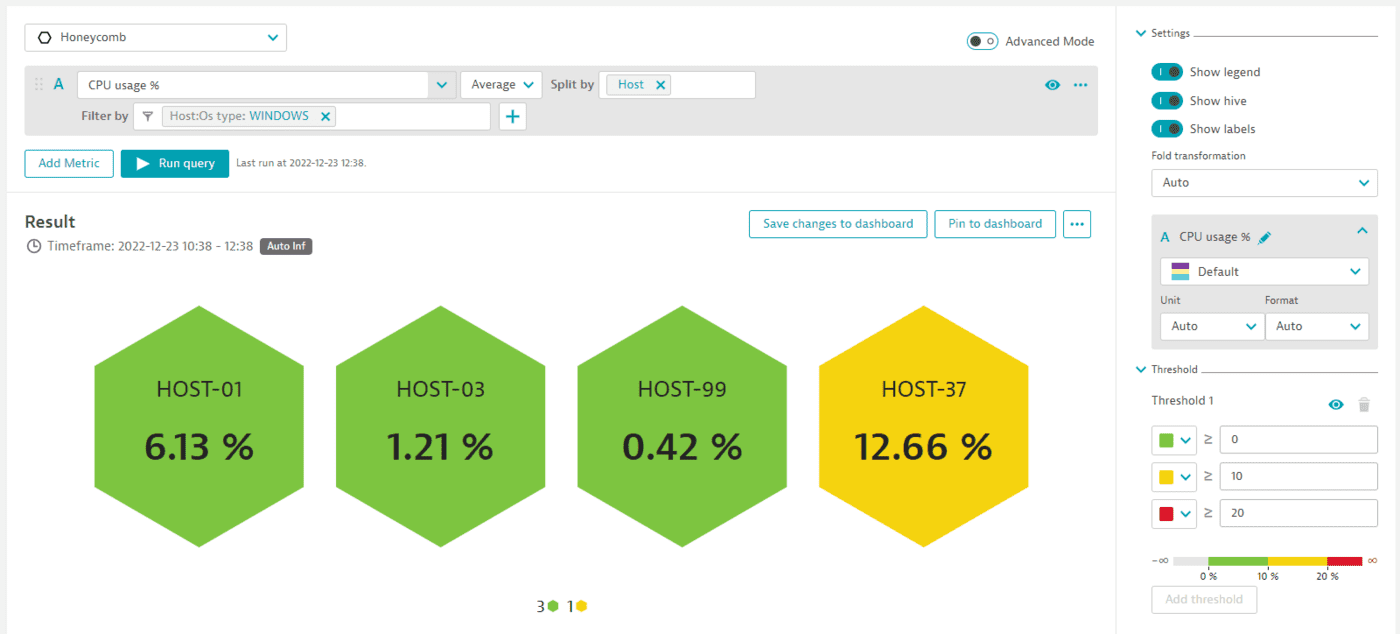Image resolution: width=1400 pixels, height=634 pixels.
Task: Remove the Windows OS type filter tag
Action: click(x=325, y=116)
